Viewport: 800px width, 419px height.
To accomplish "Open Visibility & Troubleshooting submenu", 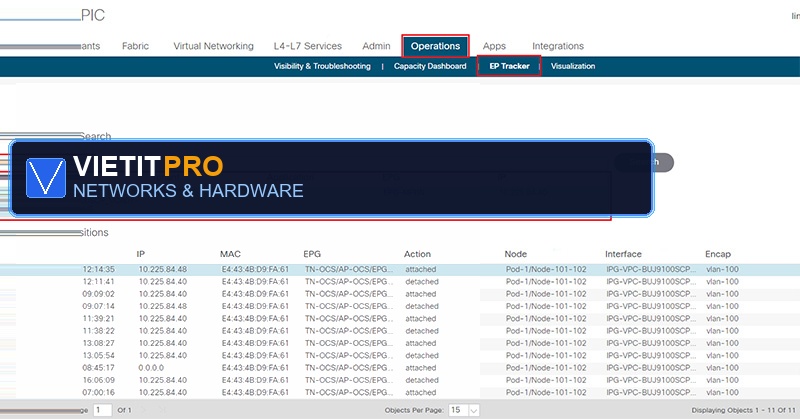I will pos(322,66).
